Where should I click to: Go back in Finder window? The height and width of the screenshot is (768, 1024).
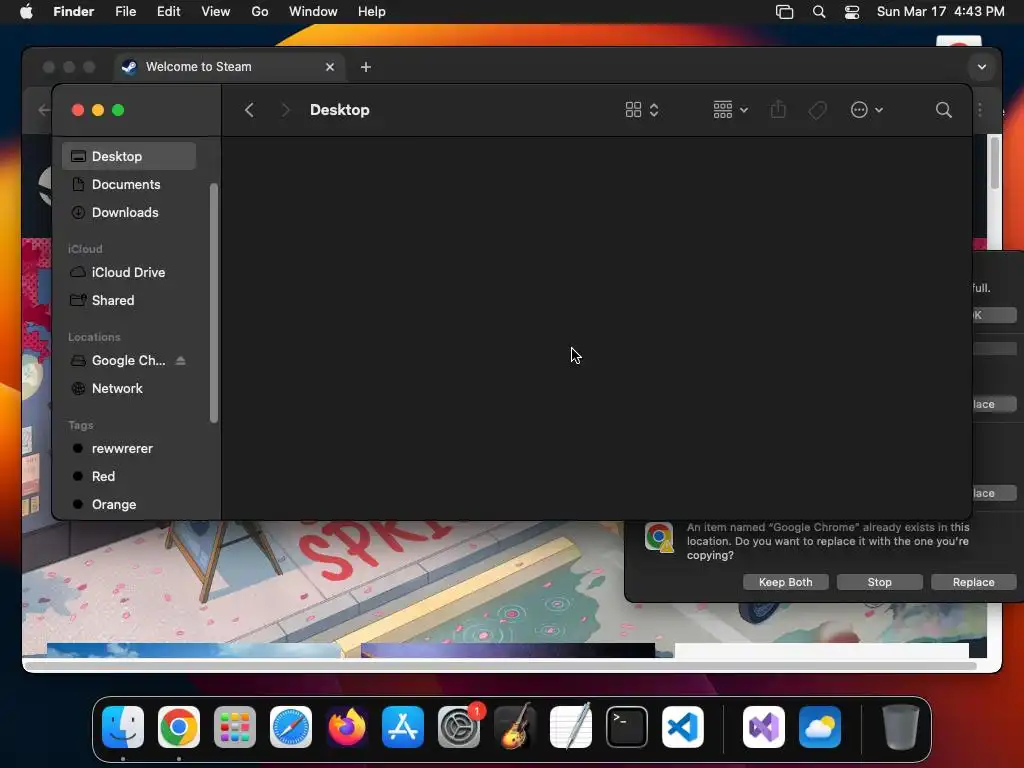point(249,110)
